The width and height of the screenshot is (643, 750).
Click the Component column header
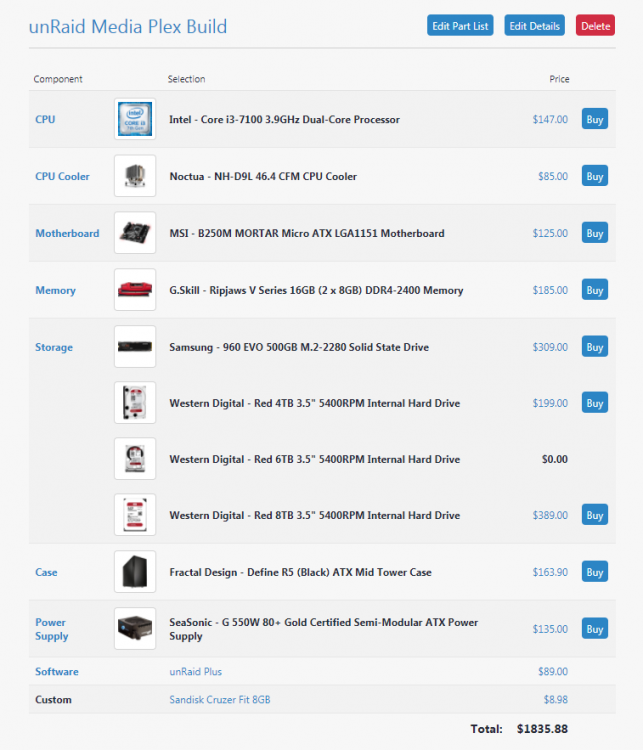58,79
